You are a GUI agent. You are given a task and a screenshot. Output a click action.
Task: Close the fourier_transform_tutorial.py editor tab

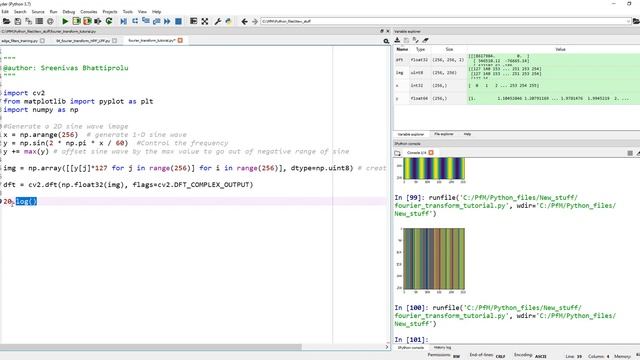point(180,40)
